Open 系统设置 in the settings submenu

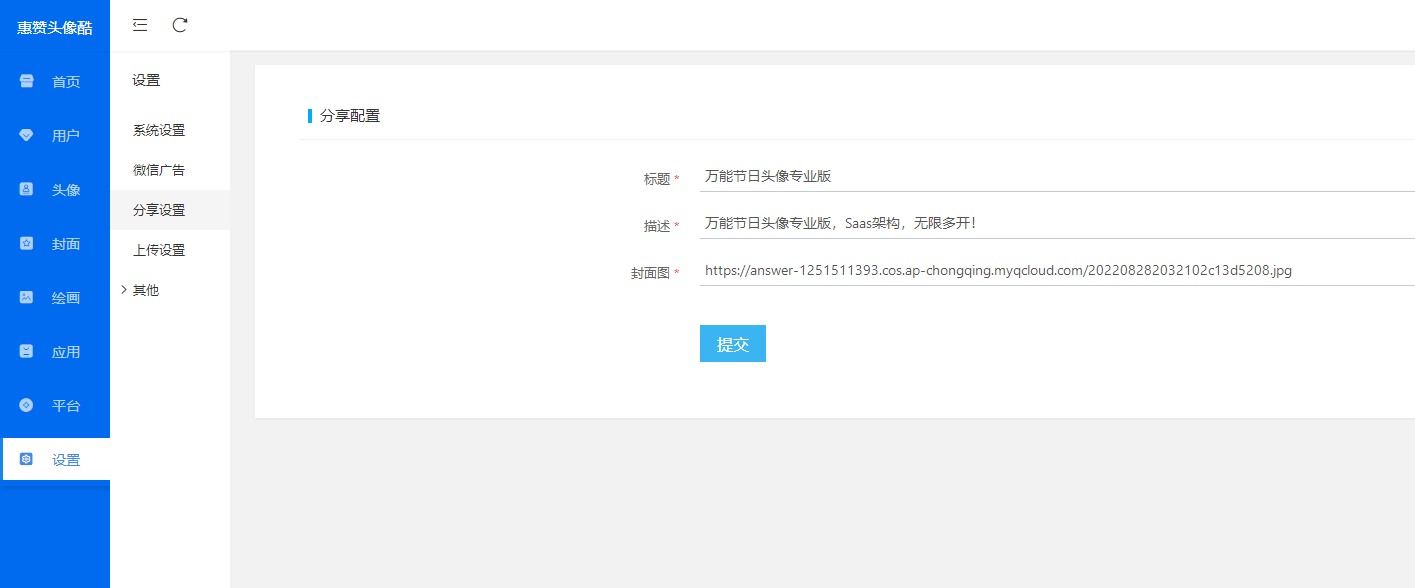[x=170, y=130]
